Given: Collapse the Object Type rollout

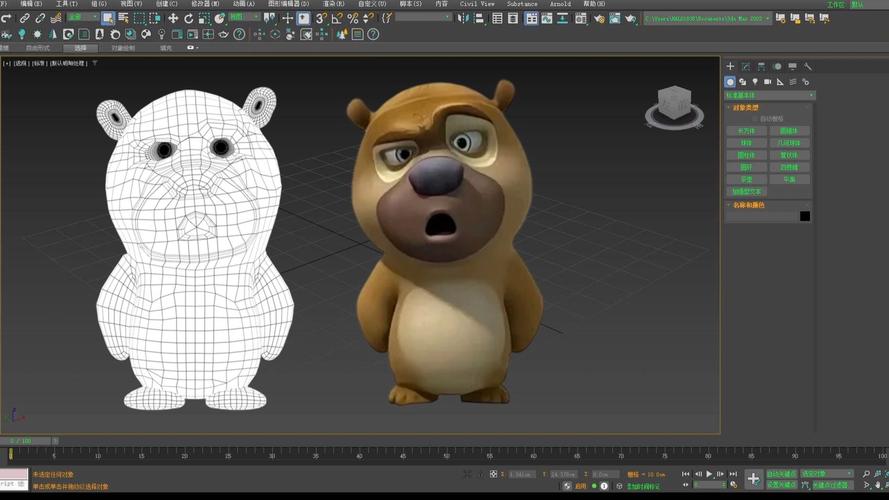Looking at the screenshot, I should click(746, 107).
